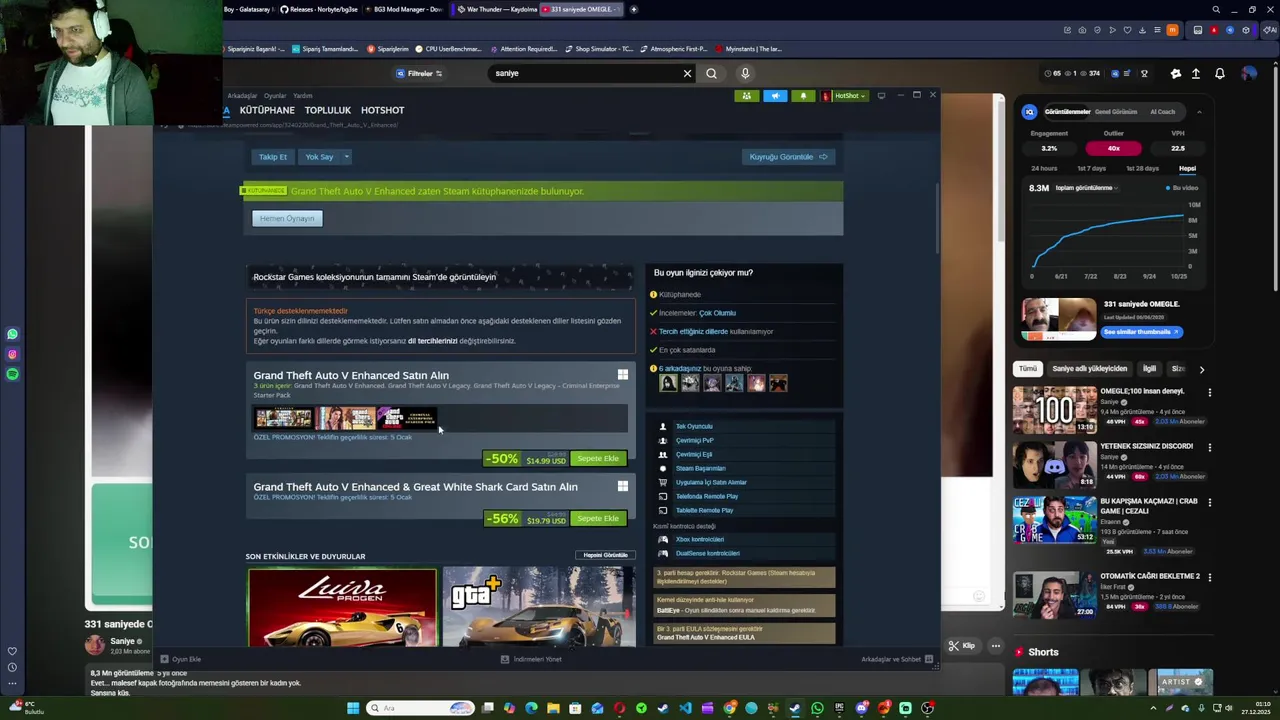1280x720 pixels.
Task: Click the Steam Oyun Ekle plus icon
Action: click(x=164, y=659)
